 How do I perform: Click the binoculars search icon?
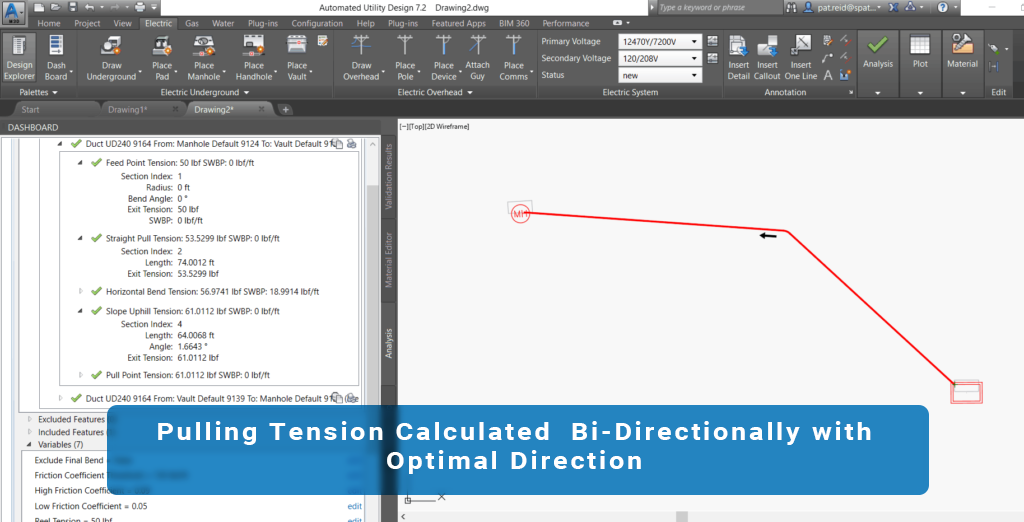point(792,7)
